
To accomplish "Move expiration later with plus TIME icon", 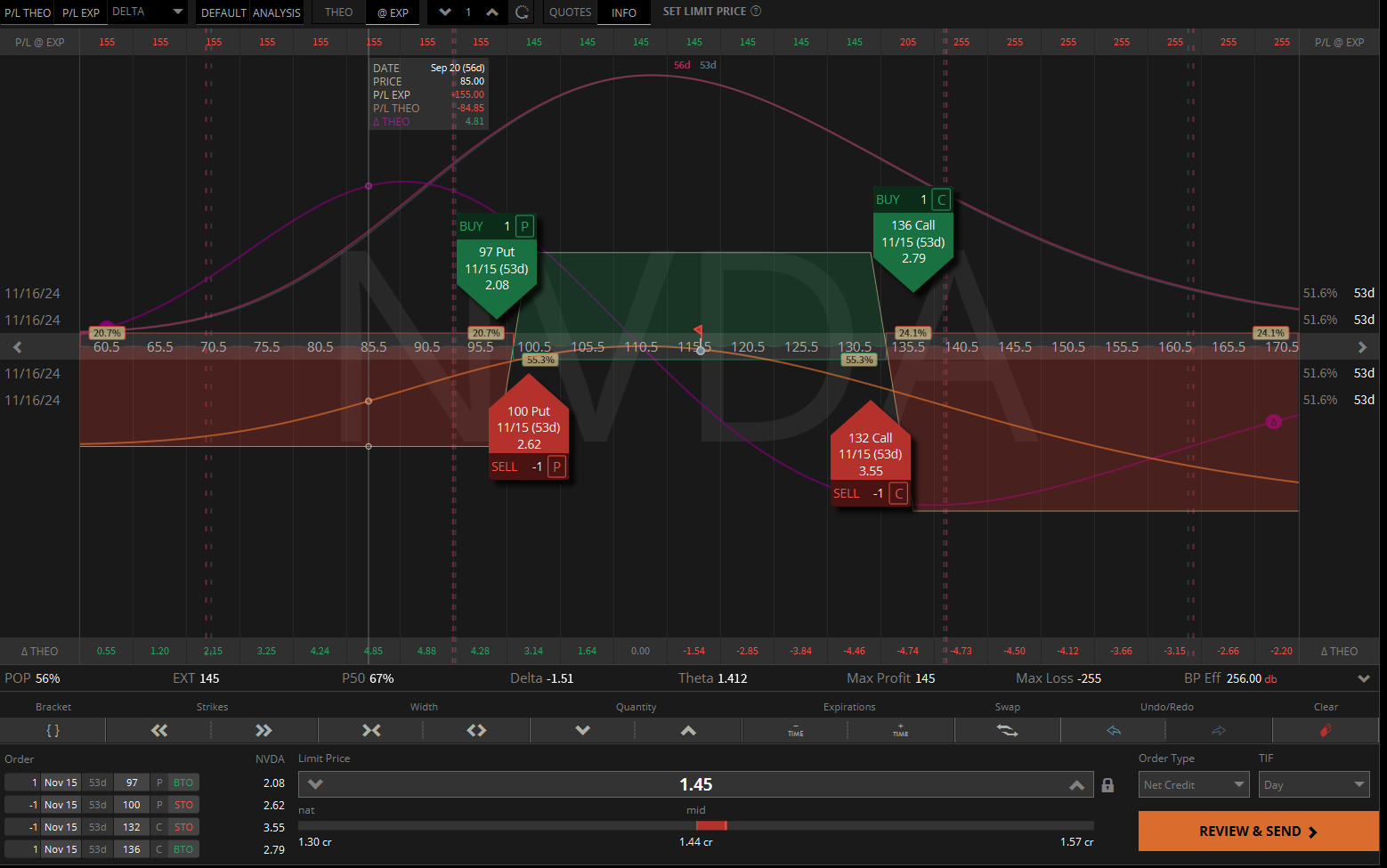I will (x=900, y=730).
